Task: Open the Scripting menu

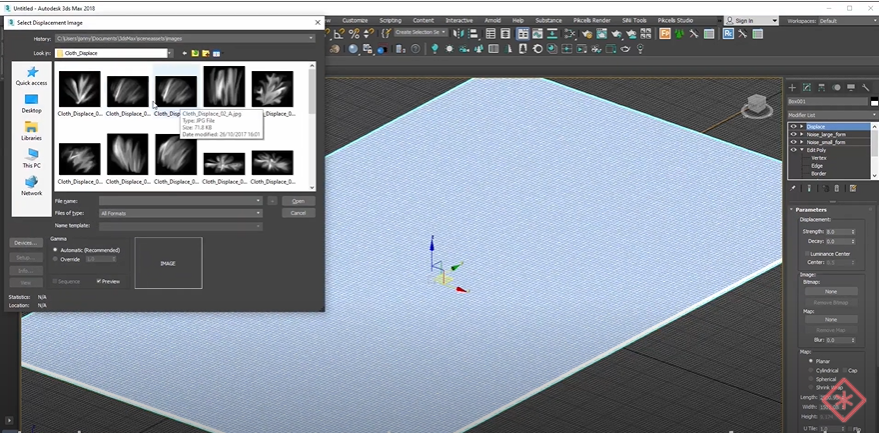Action: click(390, 20)
